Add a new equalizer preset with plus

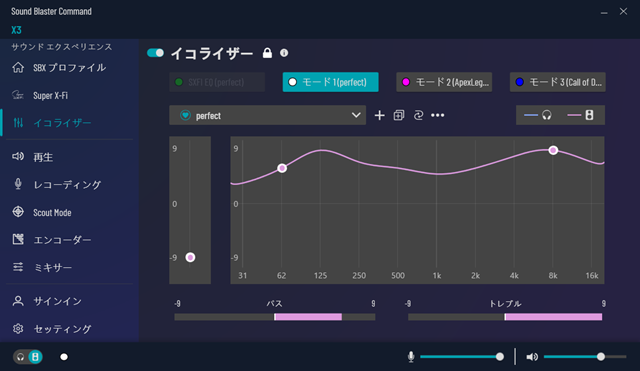click(380, 116)
